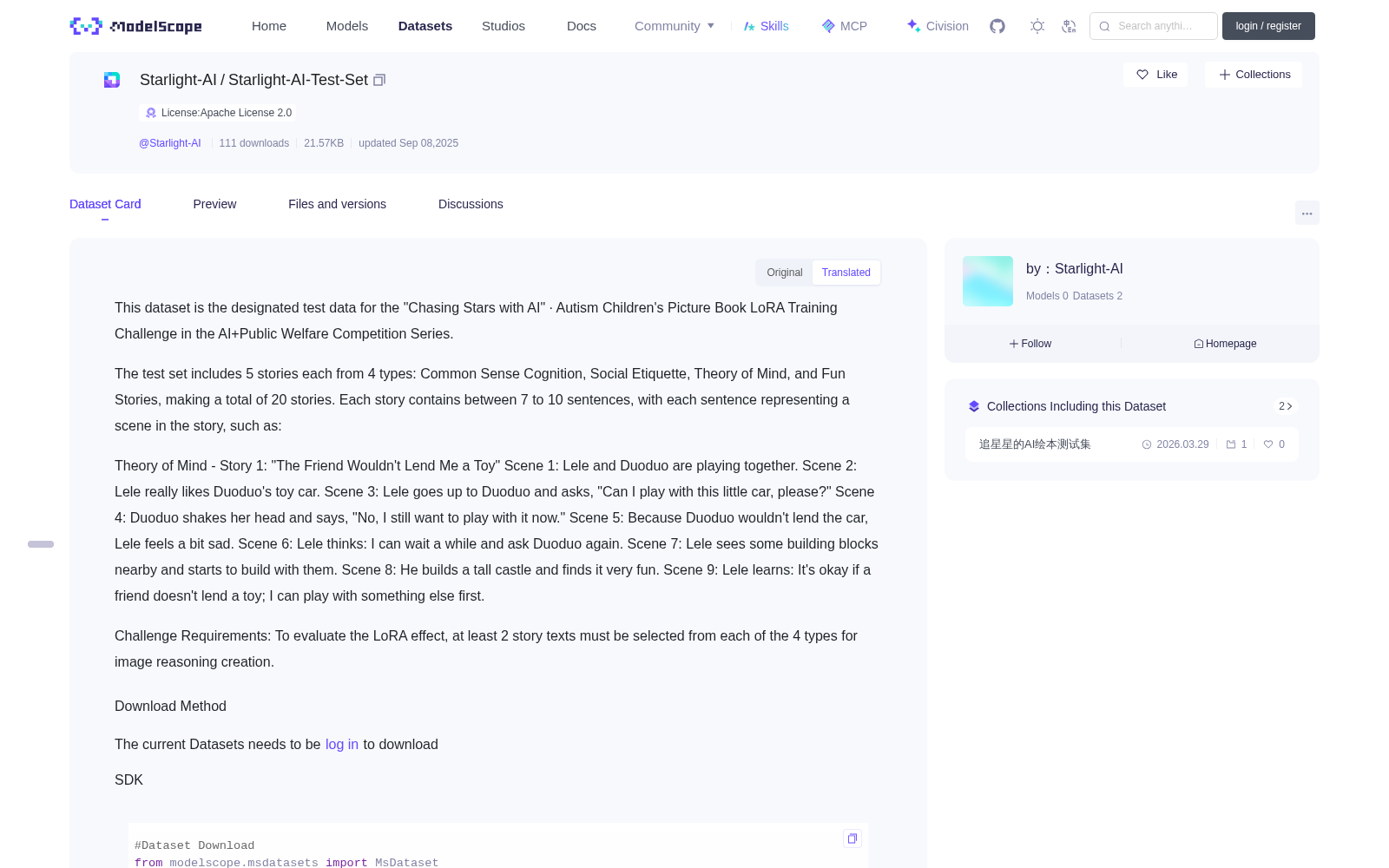Click the Starlight-AI-Test-Set dataset avatar icon
Screen dimensions: 1389x868
112,80
